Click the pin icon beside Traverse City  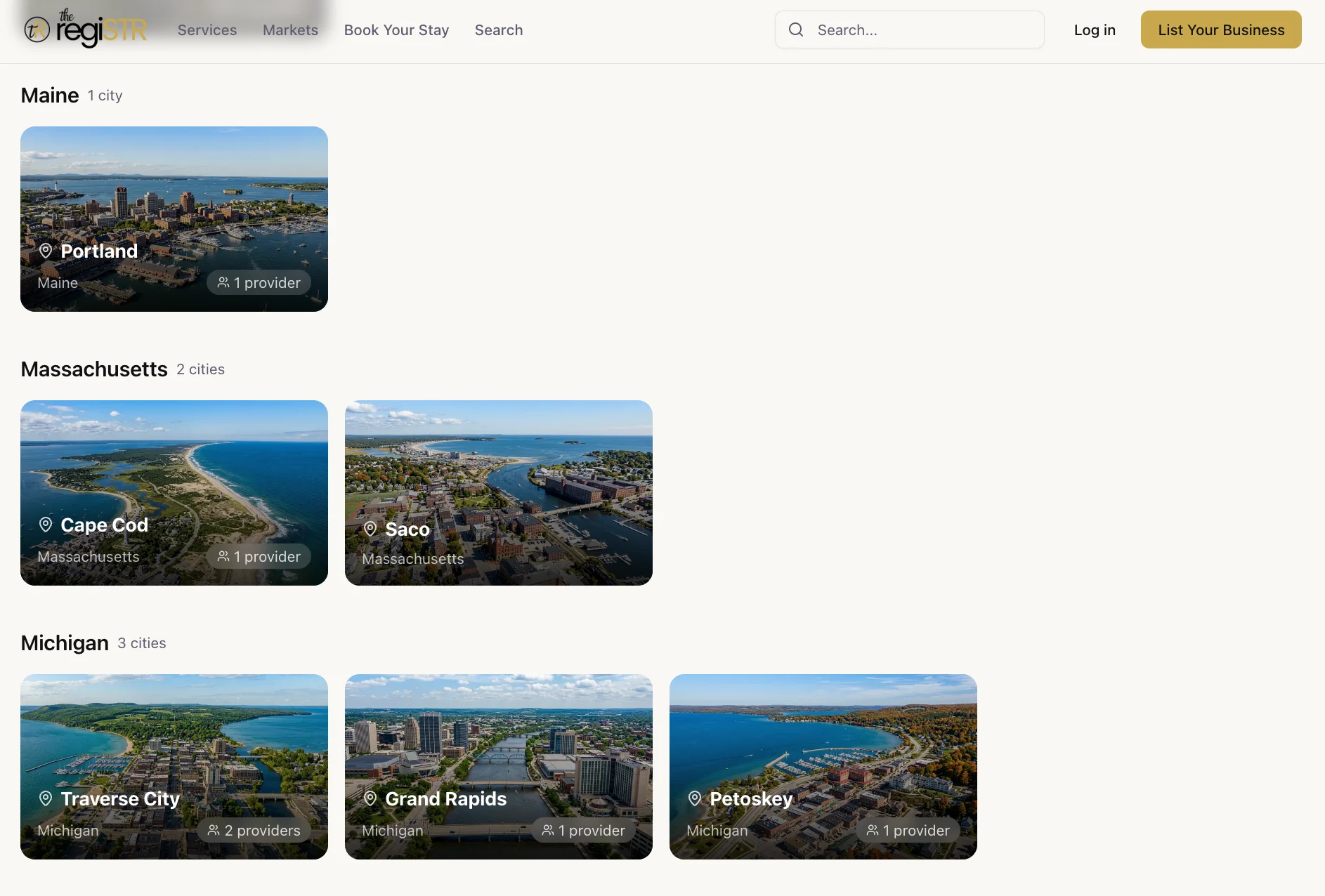(x=46, y=798)
